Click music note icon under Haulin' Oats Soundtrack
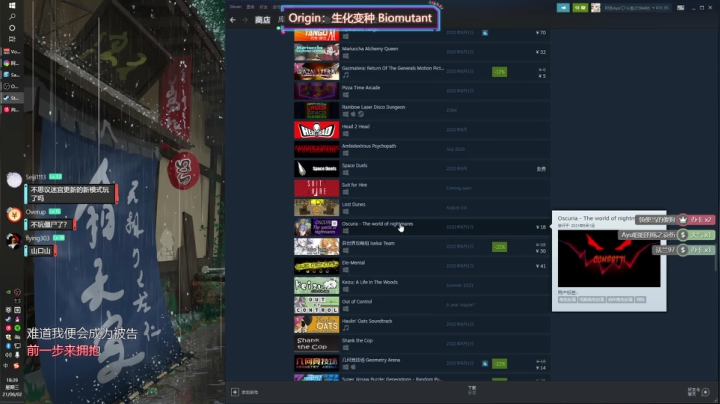 click(345, 328)
